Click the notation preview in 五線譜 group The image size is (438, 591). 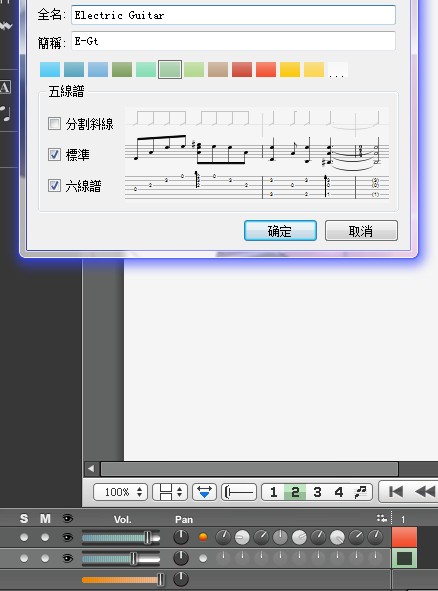(x=257, y=154)
